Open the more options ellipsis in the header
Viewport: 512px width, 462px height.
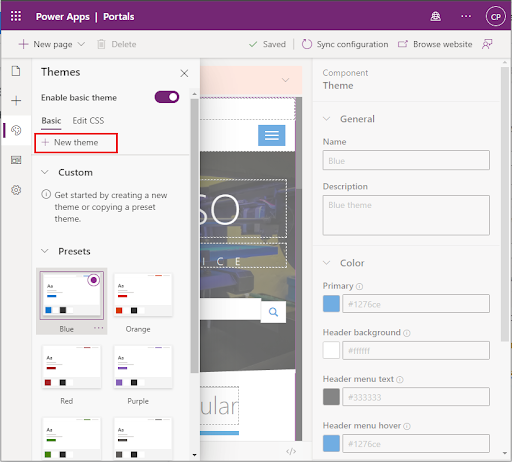pos(466,16)
